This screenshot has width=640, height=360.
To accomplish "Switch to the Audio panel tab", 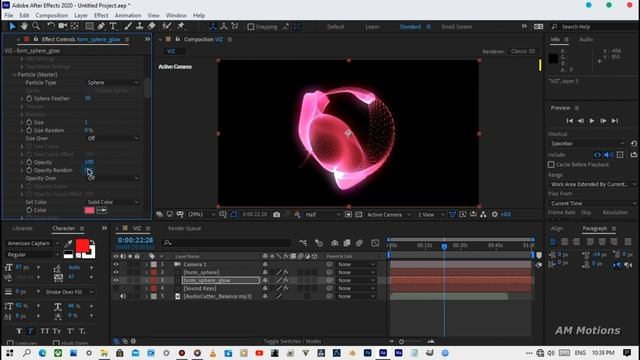I will (586, 39).
